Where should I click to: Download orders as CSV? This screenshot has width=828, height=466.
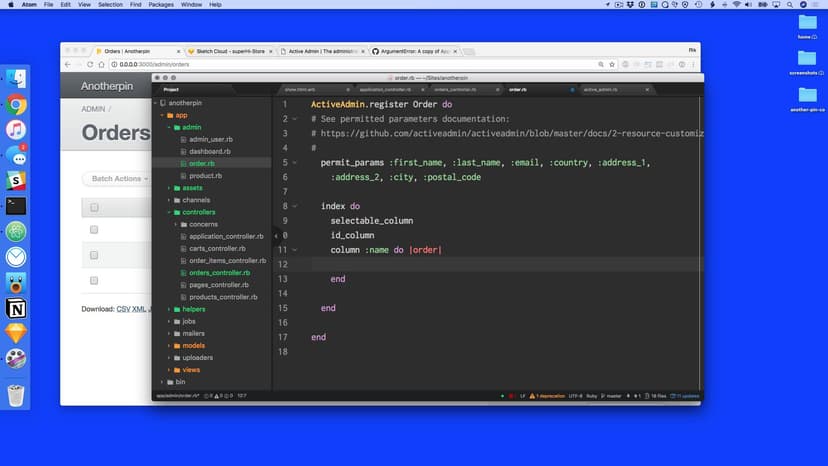click(124, 309)
